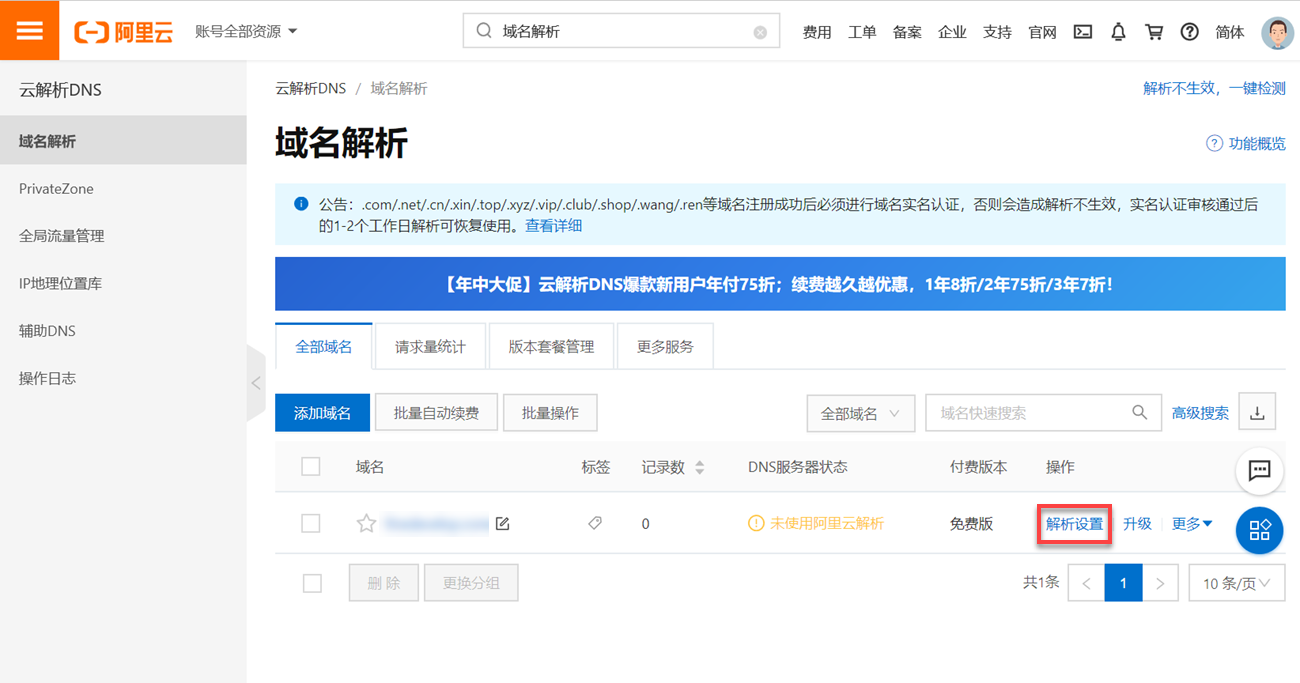
Task: Click the mid-year promotion banner
Action: coord(780,284)
